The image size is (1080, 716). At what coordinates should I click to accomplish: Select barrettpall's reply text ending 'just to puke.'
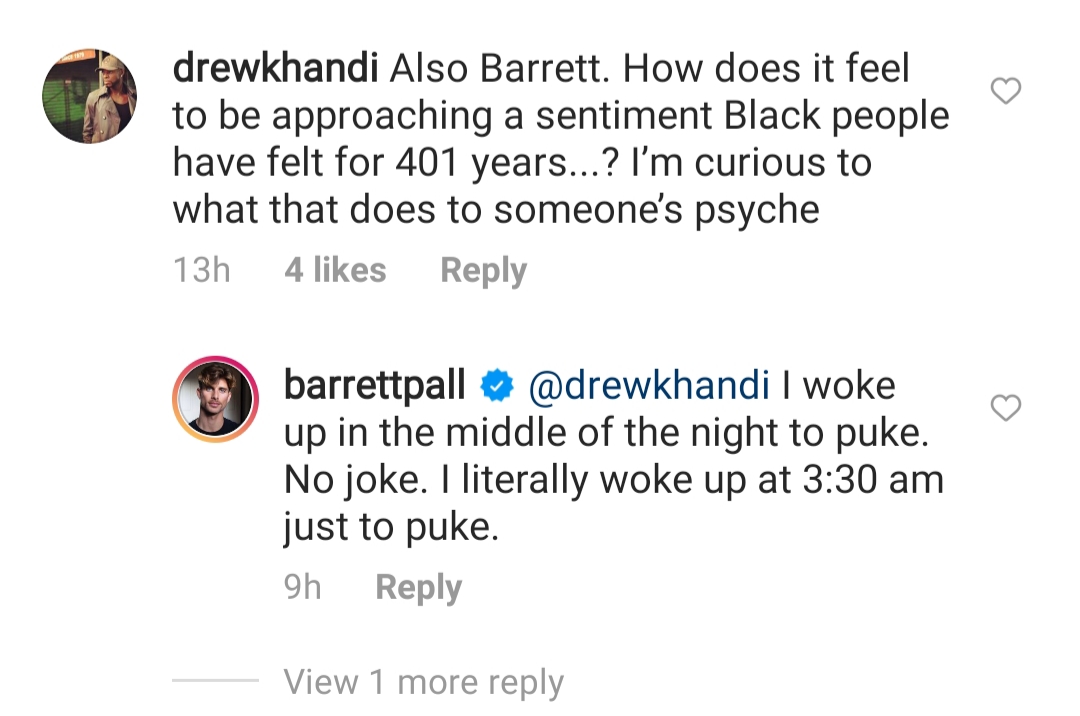pos(613,456)
